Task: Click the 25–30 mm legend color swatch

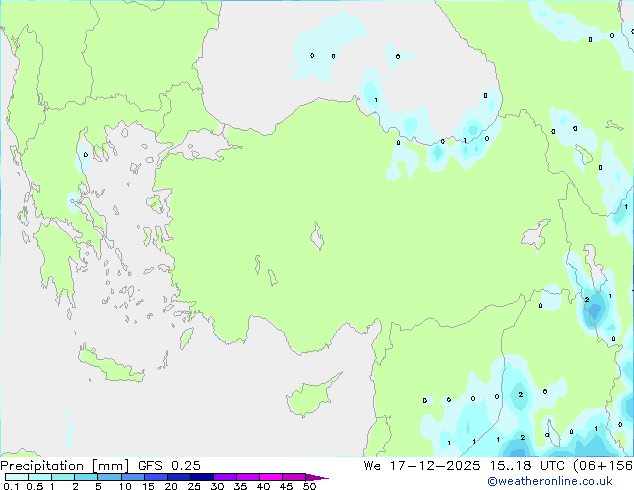Action: pyautogui.click(x=202, y=477)
